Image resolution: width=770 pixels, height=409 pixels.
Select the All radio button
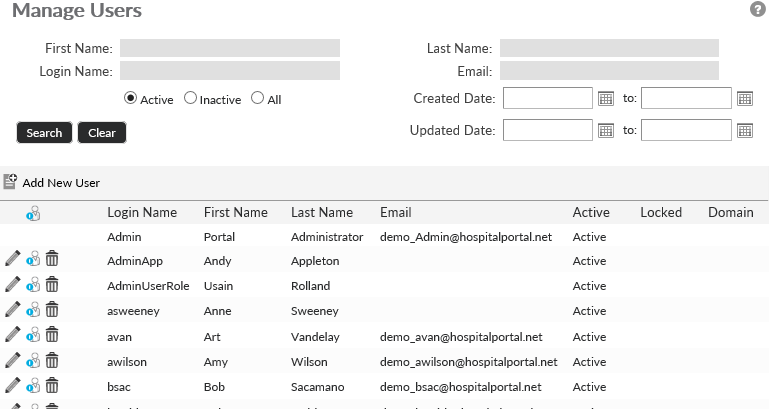258,98
